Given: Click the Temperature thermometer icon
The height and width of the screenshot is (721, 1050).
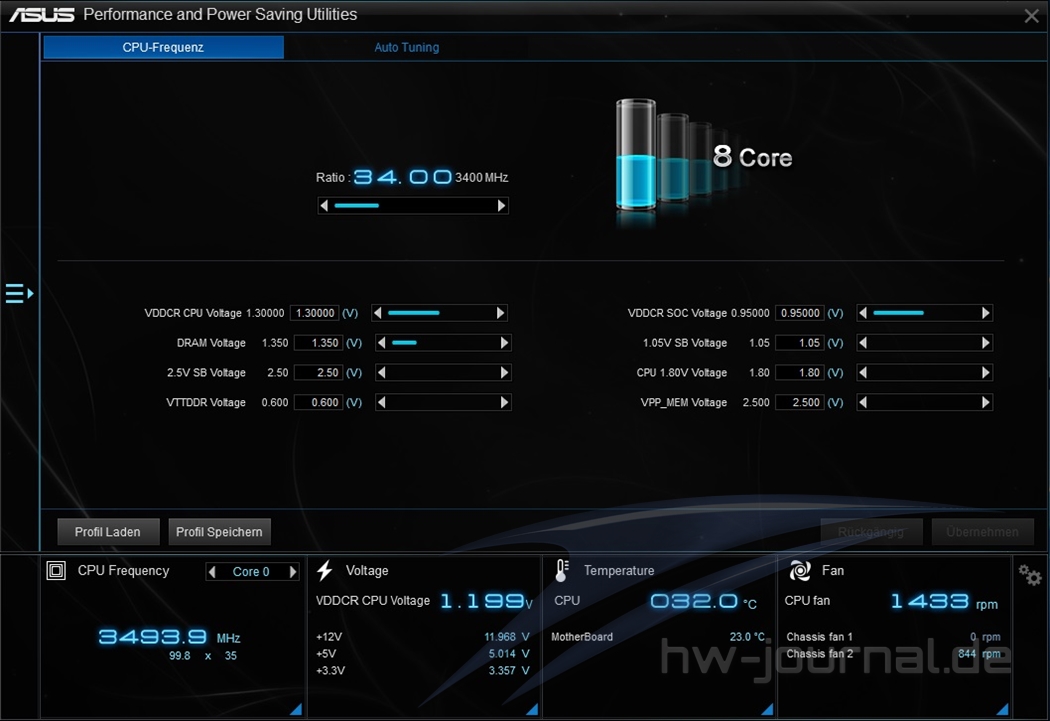Looking at the screenshot, I should tap(562, 570).
